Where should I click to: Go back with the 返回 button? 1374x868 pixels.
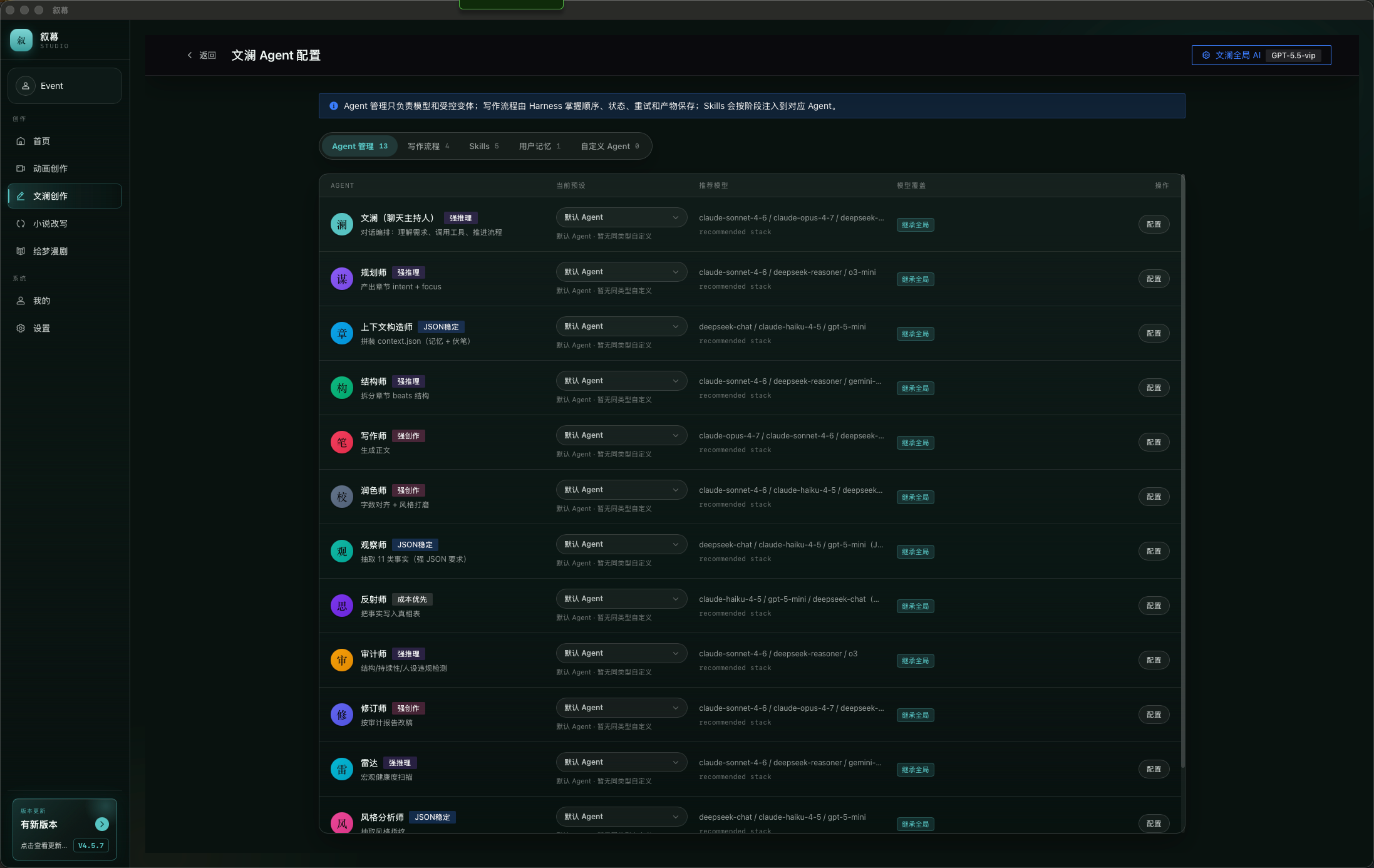coord(202,55)
